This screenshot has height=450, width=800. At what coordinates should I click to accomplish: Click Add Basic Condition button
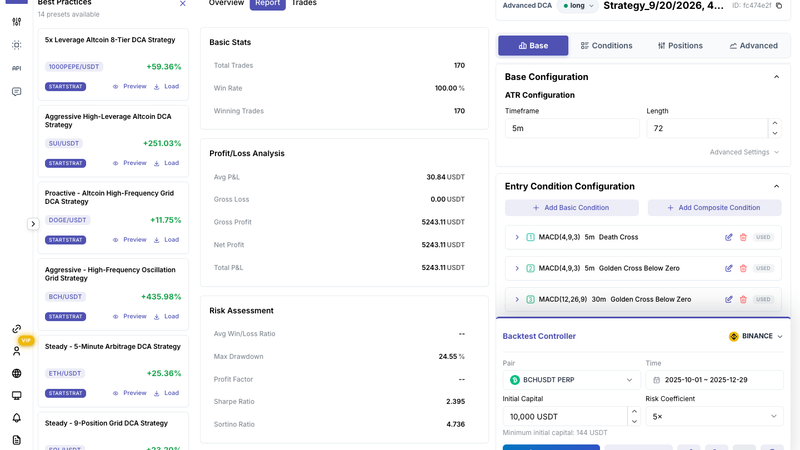point(571,208)
